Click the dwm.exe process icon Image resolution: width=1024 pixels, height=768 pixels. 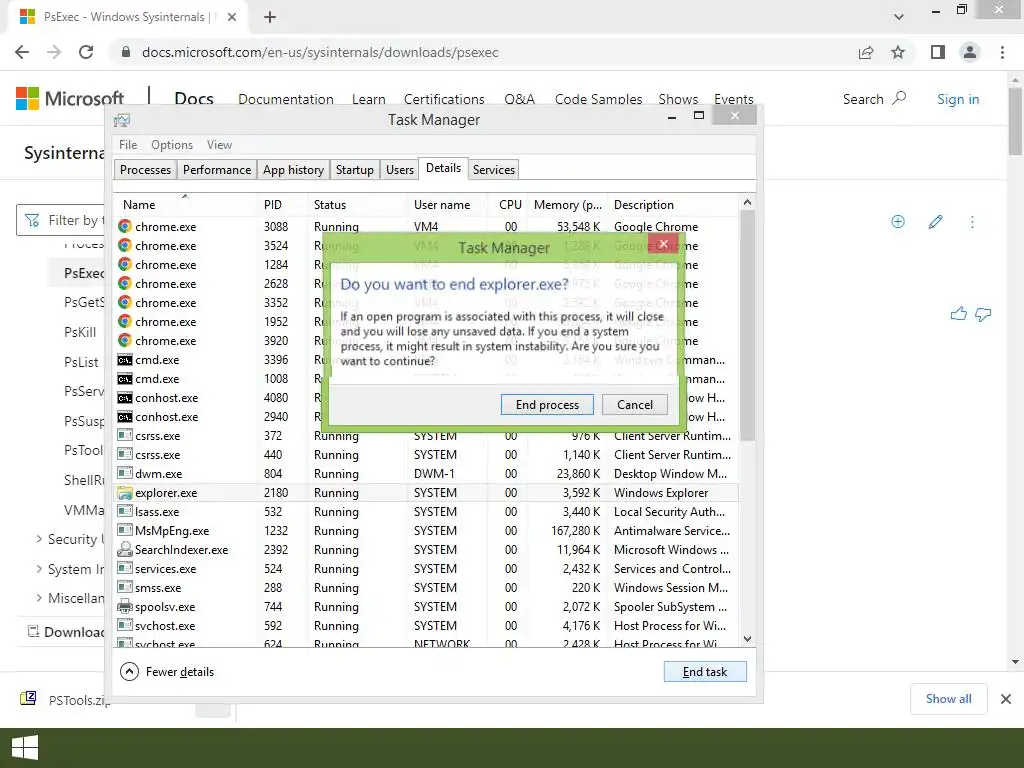point(125,473)
